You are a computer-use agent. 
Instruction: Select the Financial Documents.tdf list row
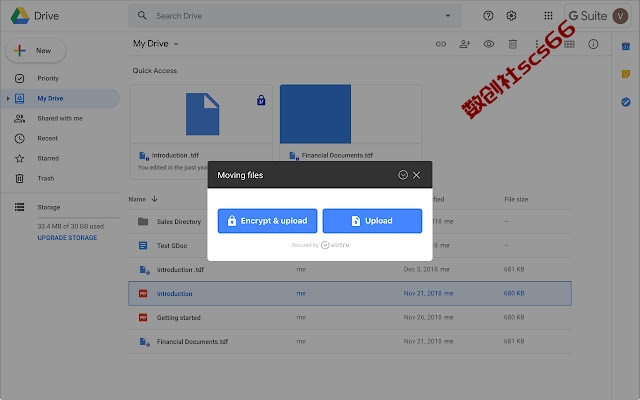click(350, 342)
